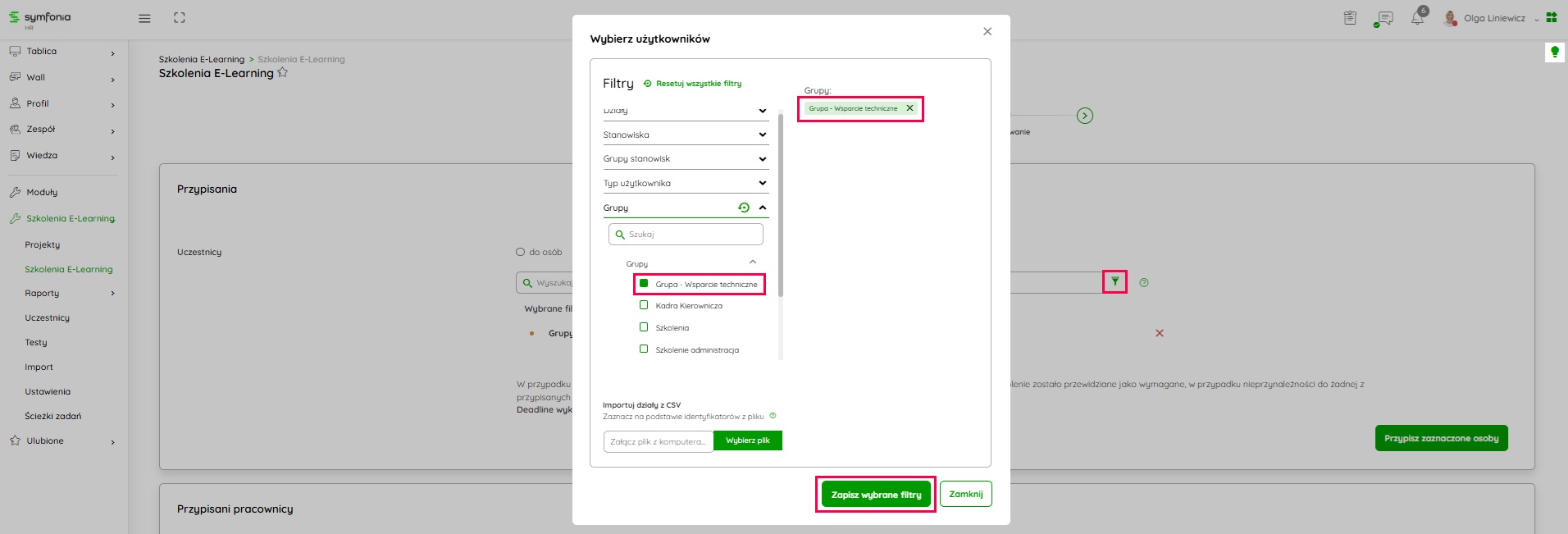Open the Raporty sidebar menu item

coord(43,293)
